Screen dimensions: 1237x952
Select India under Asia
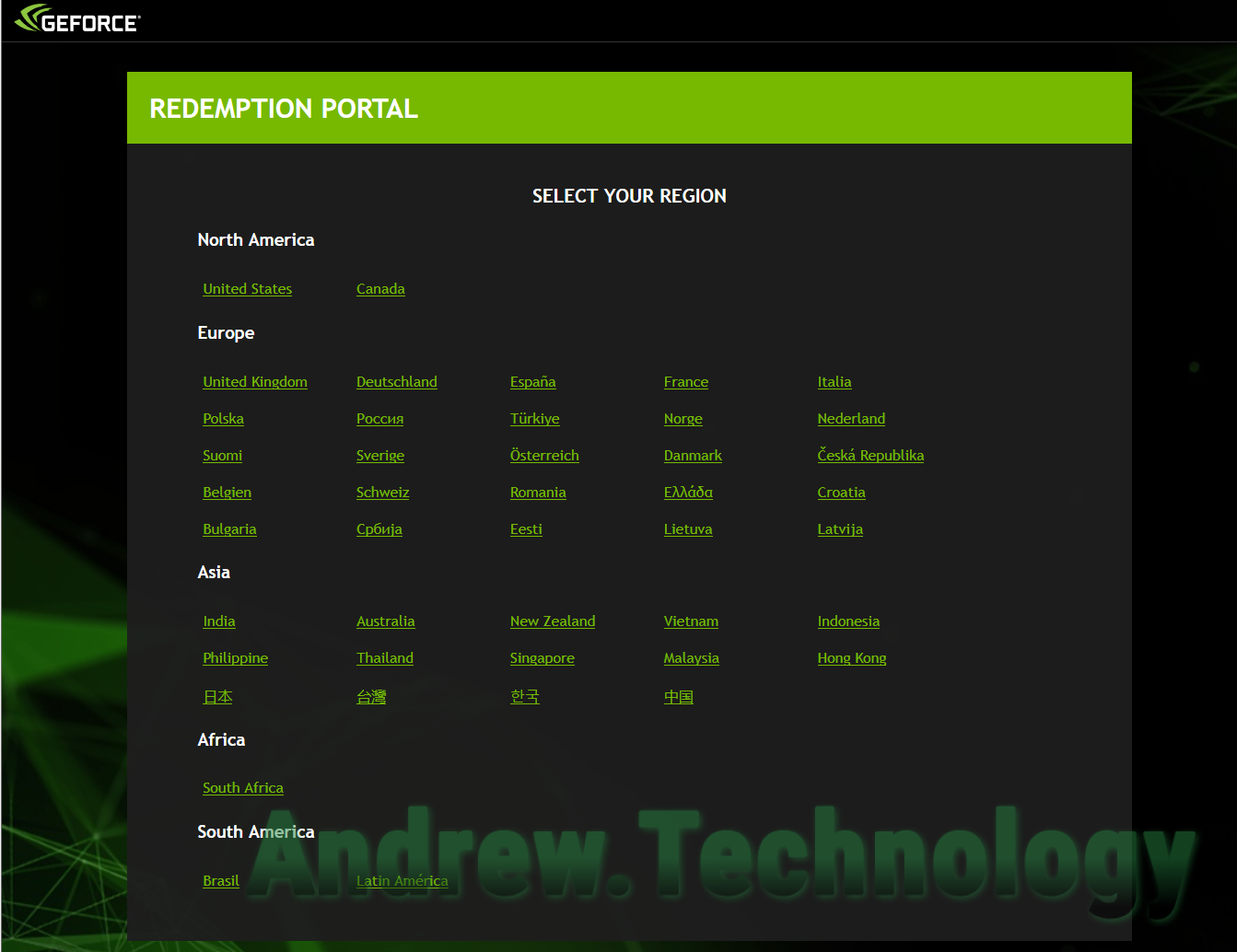coord(219,621)
